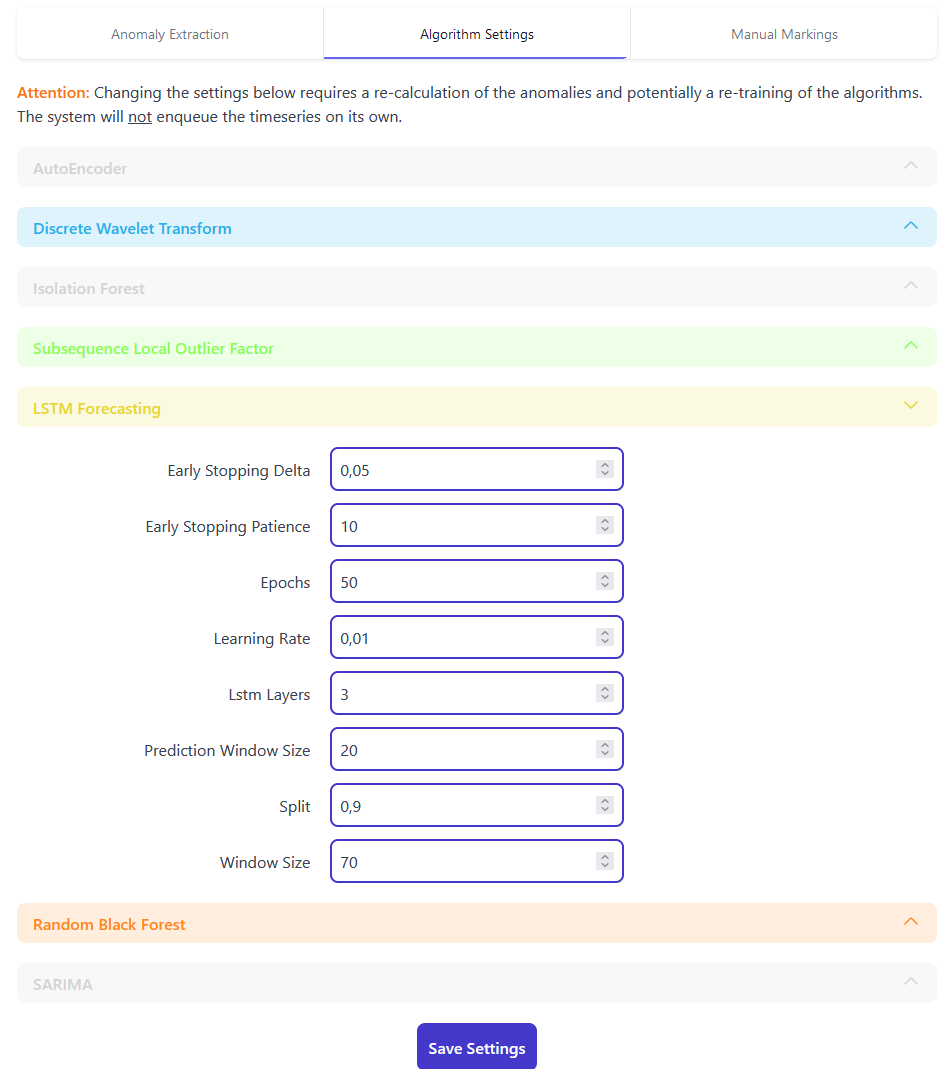Expand the Isolation Forest chevron
Viewport: 945px width, 1069px height.
910,286
